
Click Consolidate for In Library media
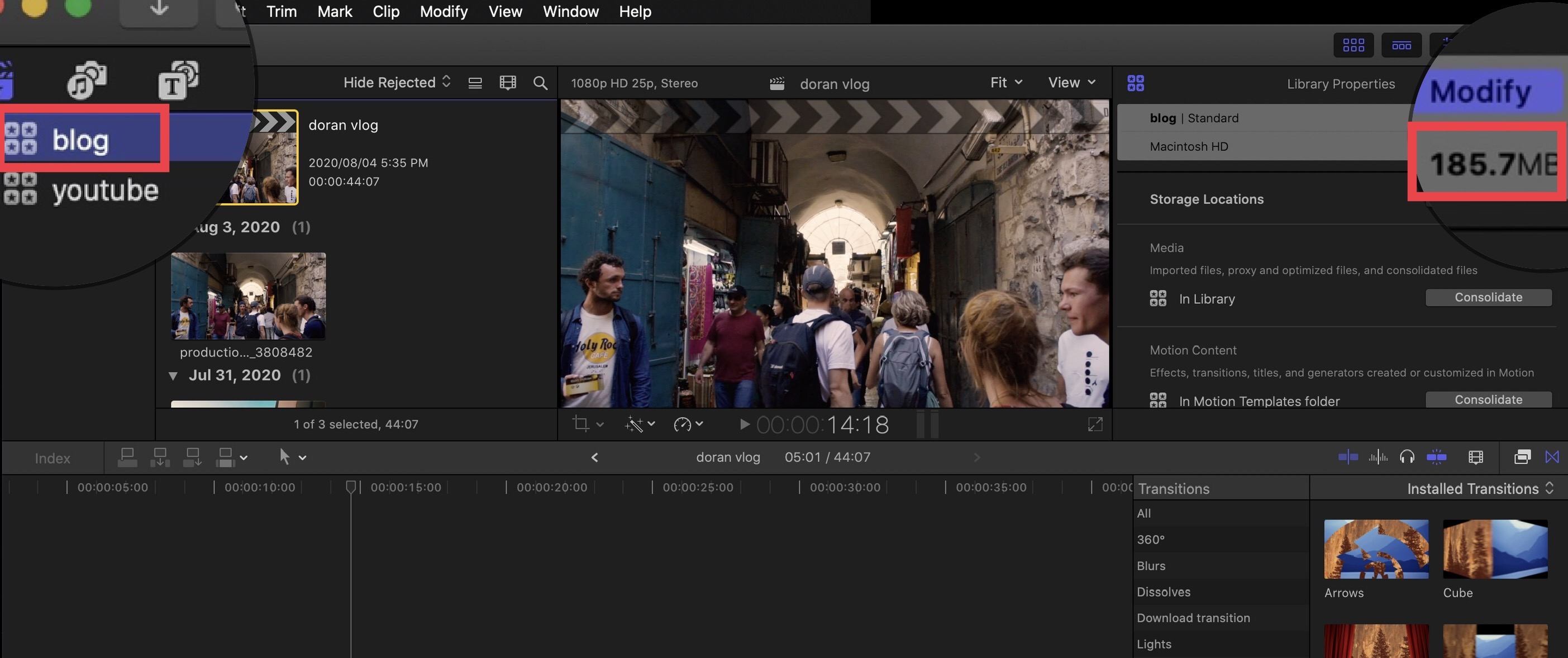(1488, 297)
